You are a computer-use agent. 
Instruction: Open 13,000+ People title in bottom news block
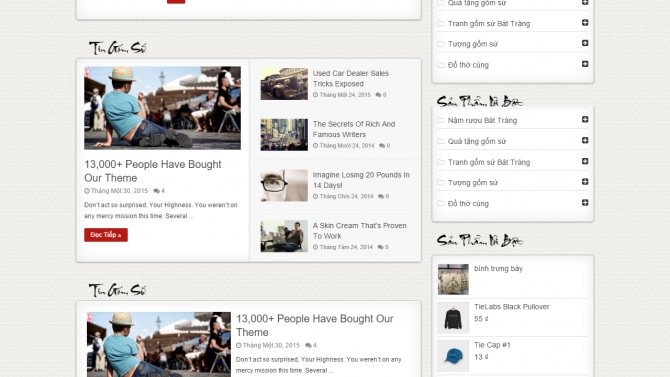[314, 325]
